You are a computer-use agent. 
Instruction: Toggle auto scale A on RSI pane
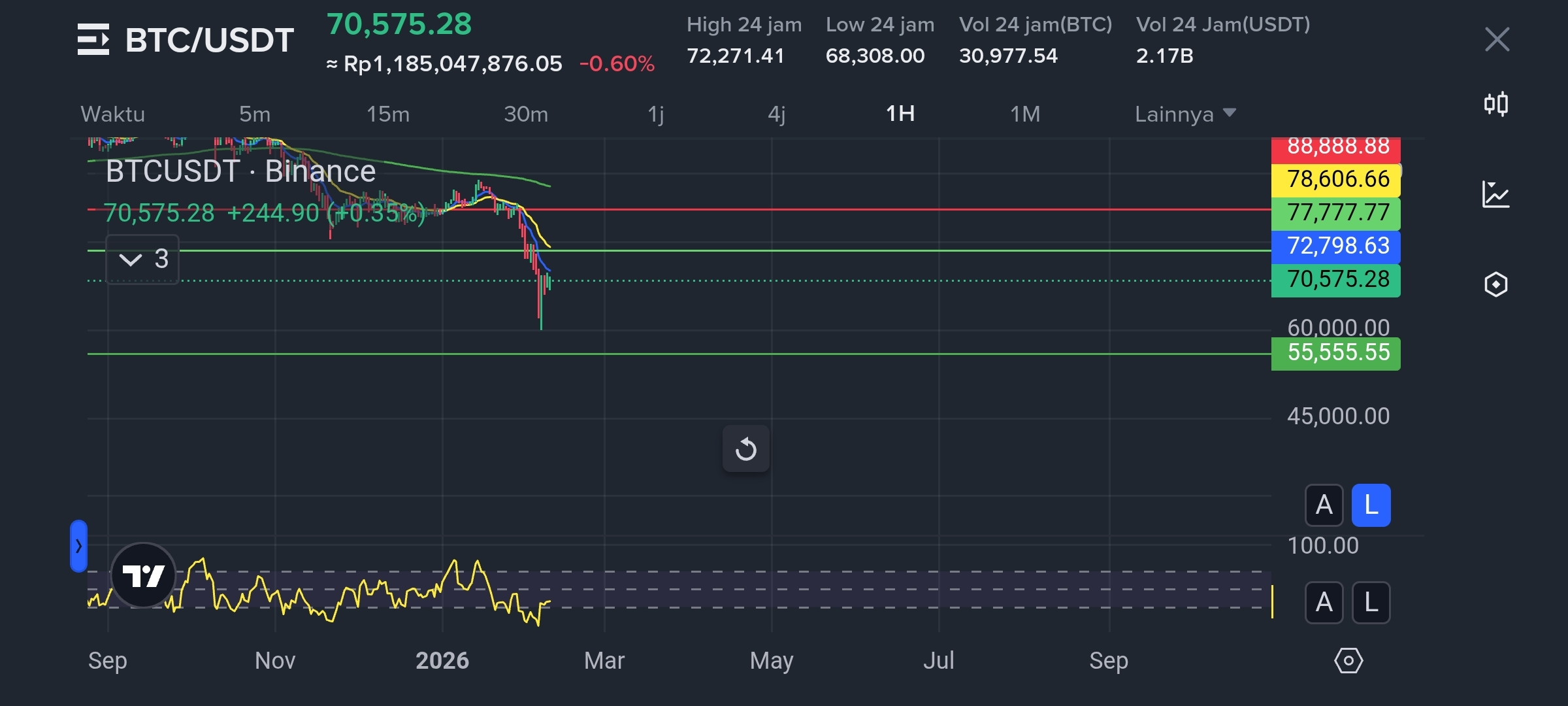click(x=1324, y=603)
